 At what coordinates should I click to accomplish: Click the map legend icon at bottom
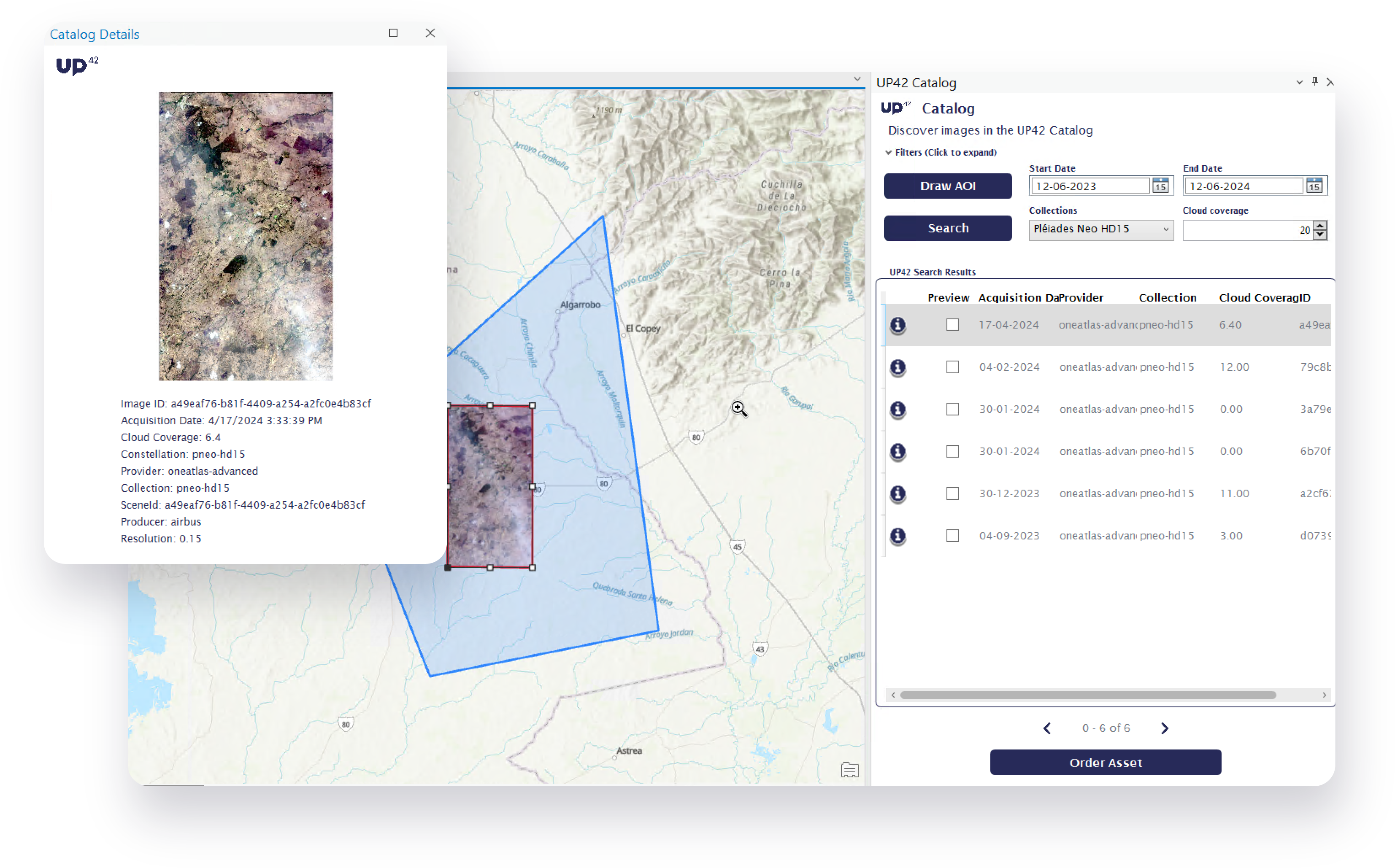click(x=849, y=770)
